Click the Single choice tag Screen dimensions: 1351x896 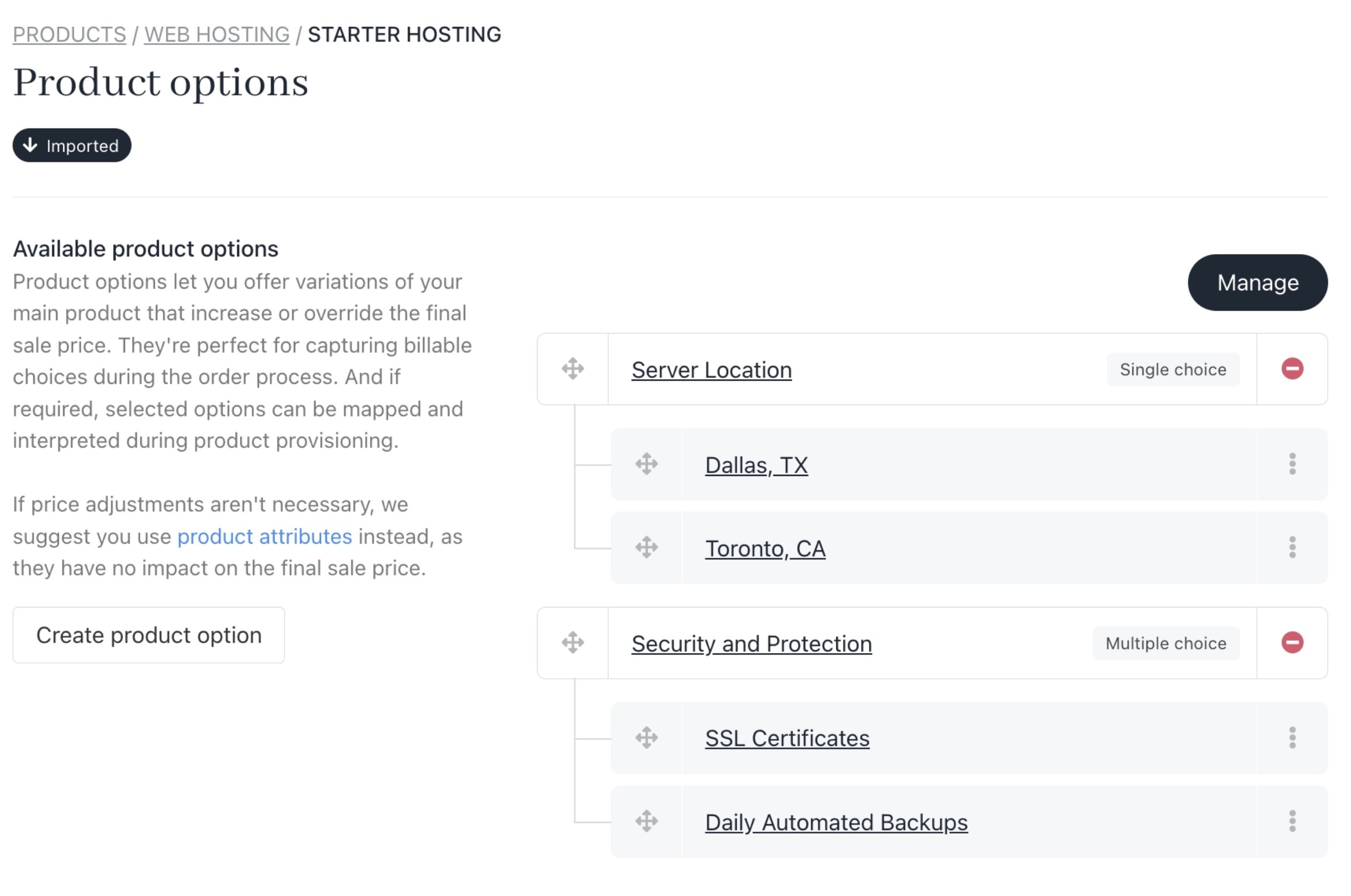pyautogui.click(x=1173, y=369)
